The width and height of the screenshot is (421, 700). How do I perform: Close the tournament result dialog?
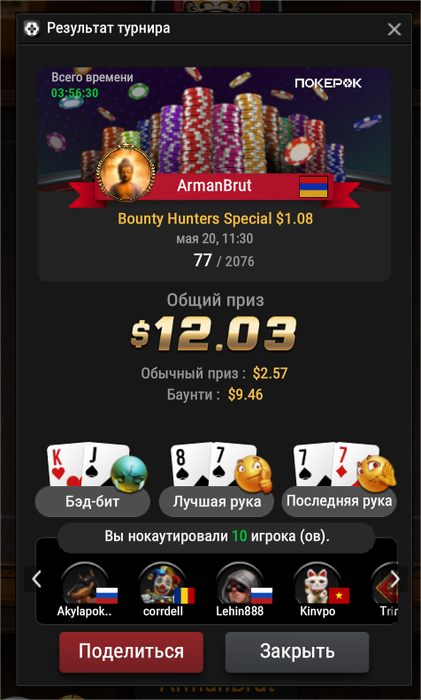click(x=394, y=29)
